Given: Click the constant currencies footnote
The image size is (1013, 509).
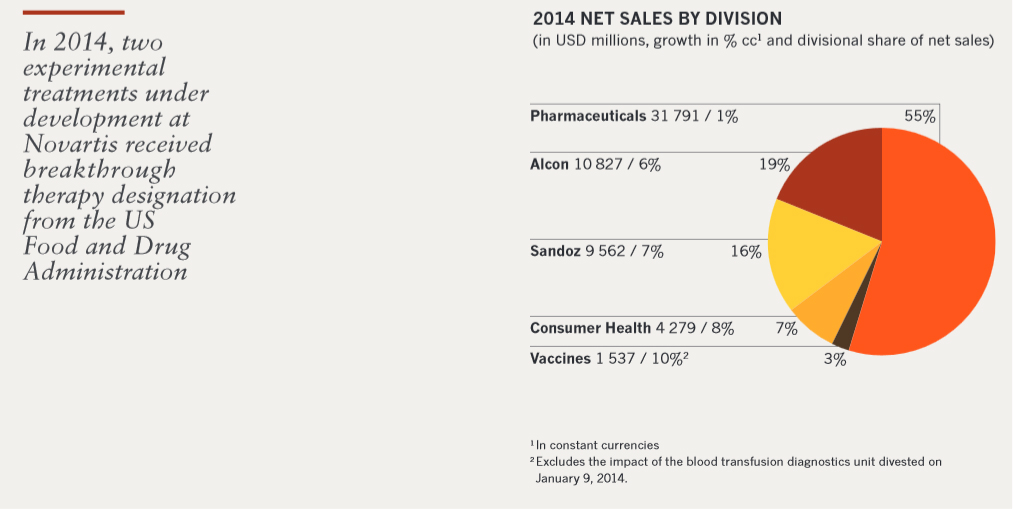Looking at the screenshot, I should click(x=594, y=445).
